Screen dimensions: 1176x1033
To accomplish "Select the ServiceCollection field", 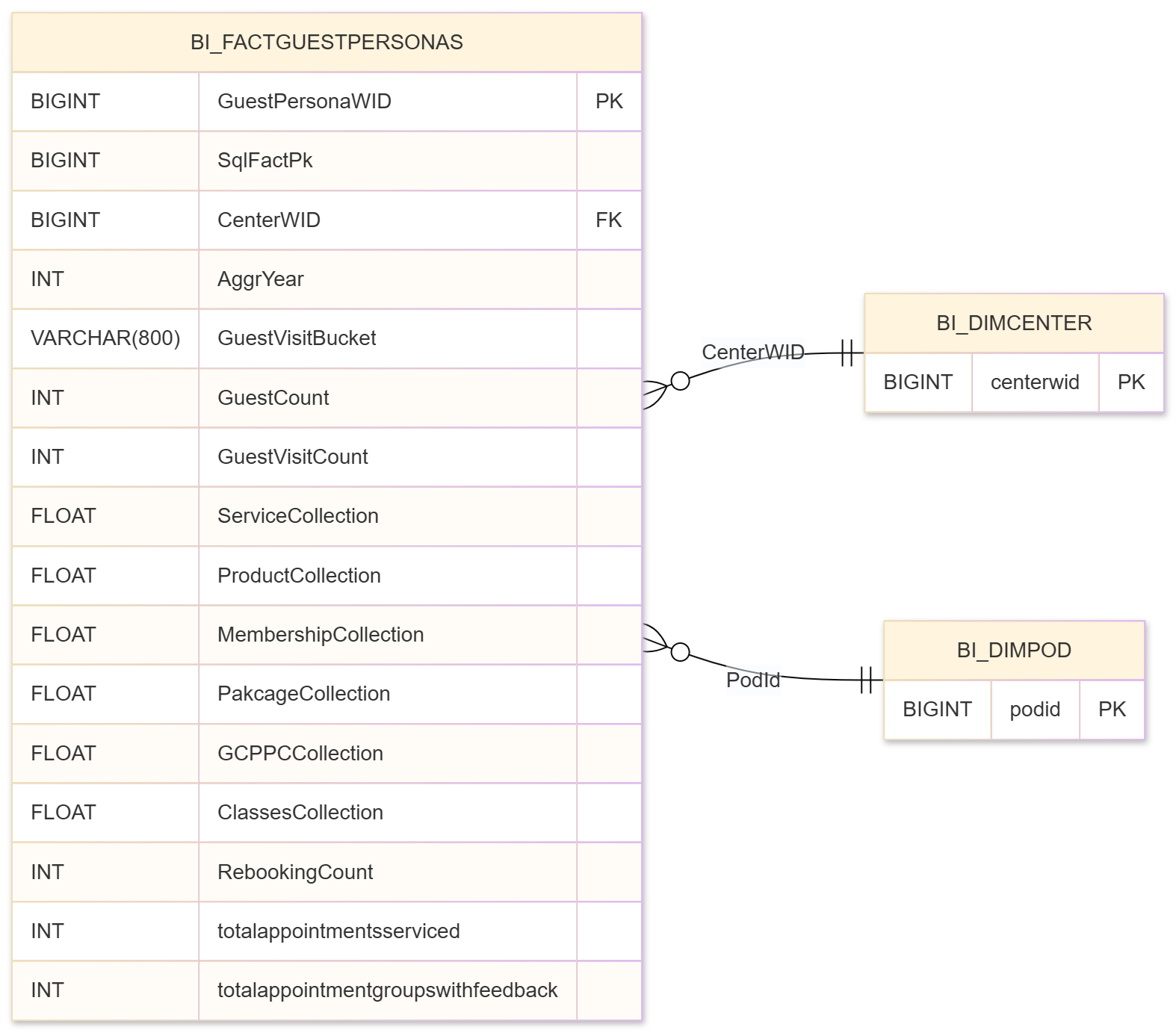I will [x=297, y=516].
